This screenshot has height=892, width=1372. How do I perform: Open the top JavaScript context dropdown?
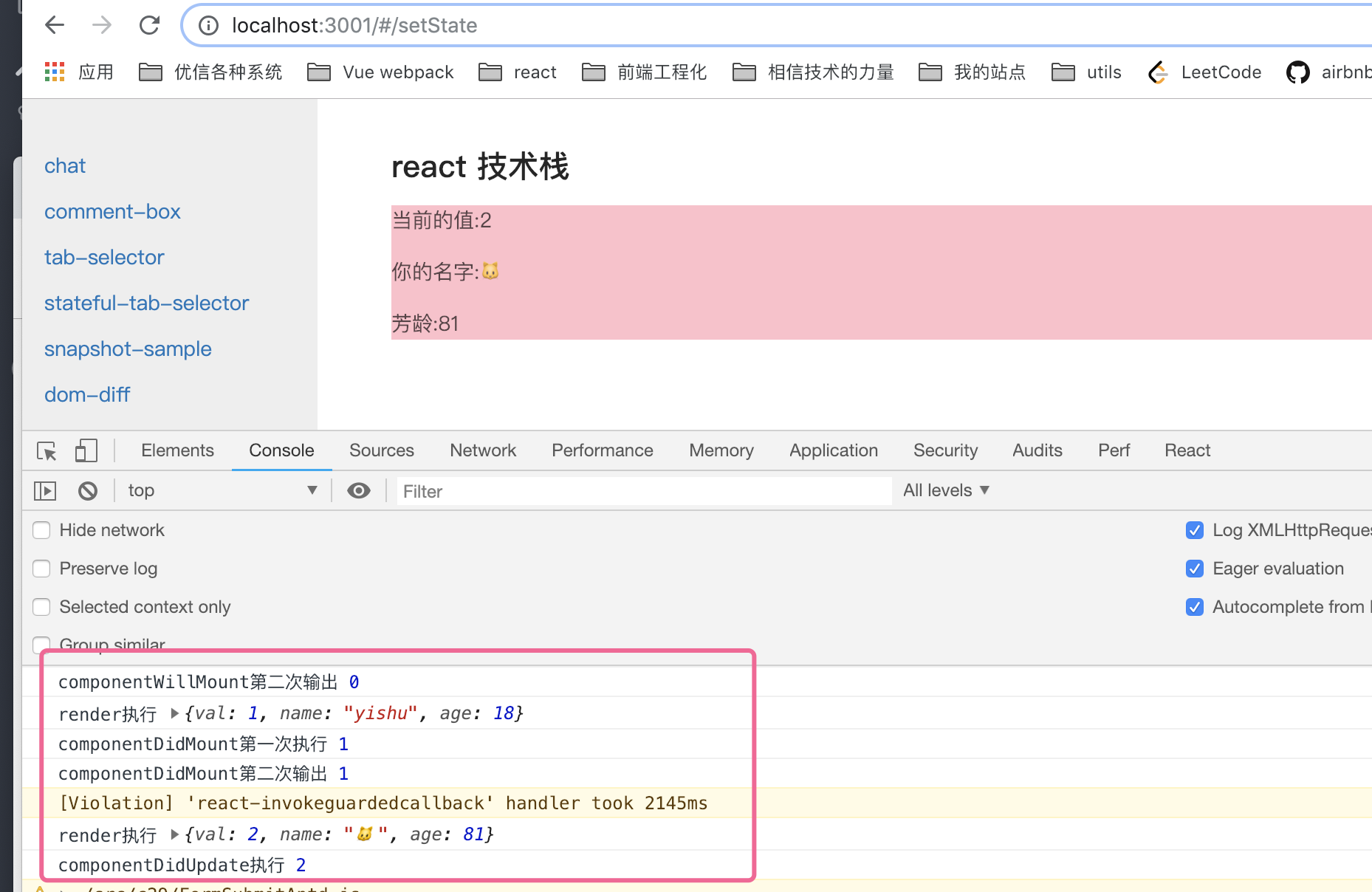[x=222, y=490]
